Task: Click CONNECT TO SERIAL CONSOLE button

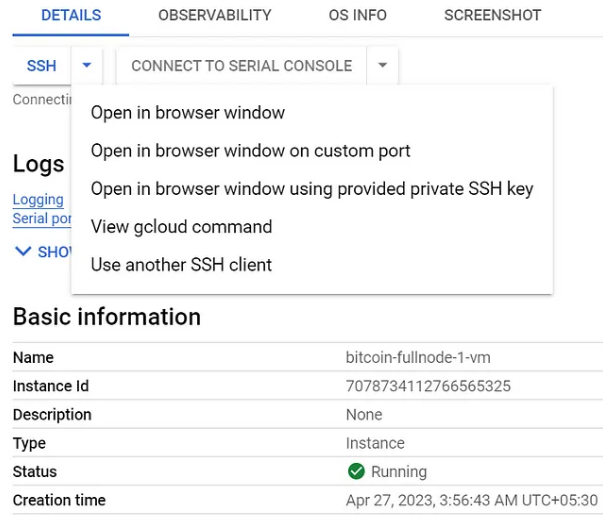Action: [x=242, y=66]
